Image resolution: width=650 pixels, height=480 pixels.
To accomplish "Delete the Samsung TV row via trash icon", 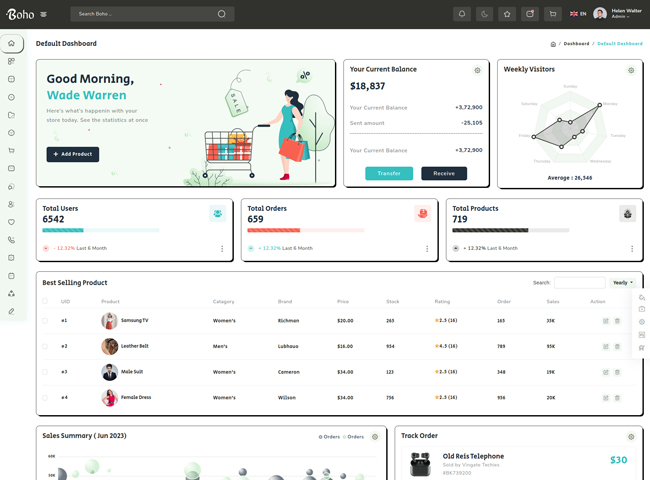I will coord(617,321).
